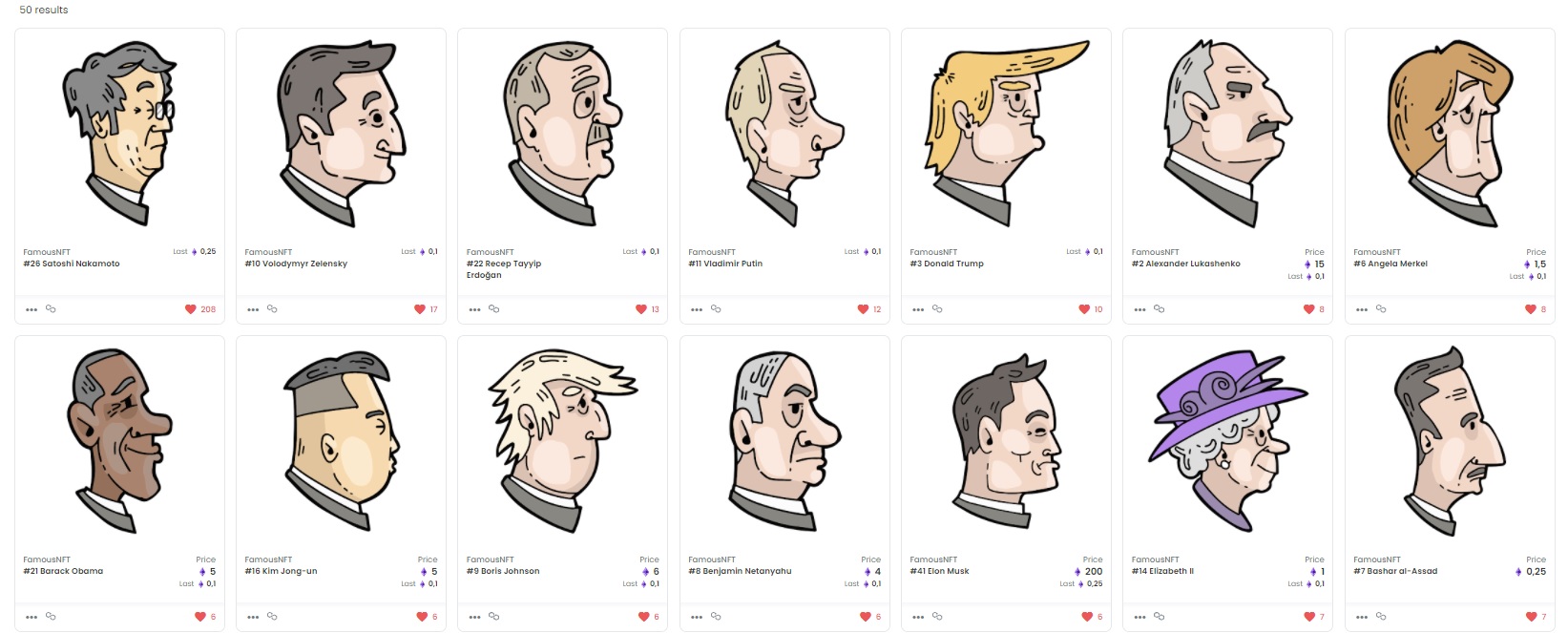This screenshot has height=633, width=1568.
Task: Open #21 Barack Obama title
Action: [x=63, y=571]
